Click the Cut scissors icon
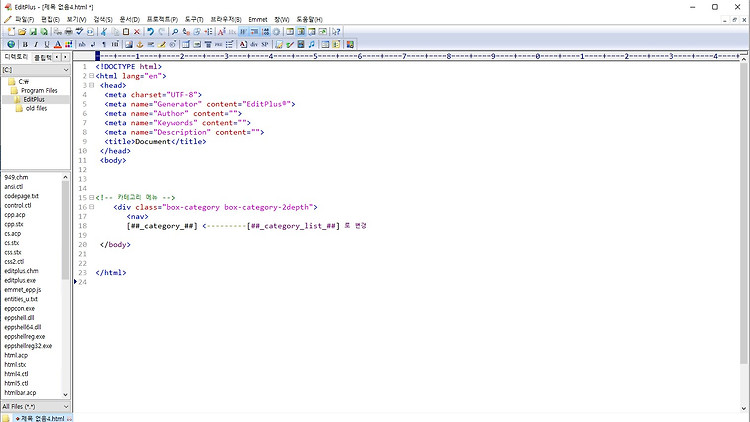This screenshot has width=750, height=422. tap(104, 32)
